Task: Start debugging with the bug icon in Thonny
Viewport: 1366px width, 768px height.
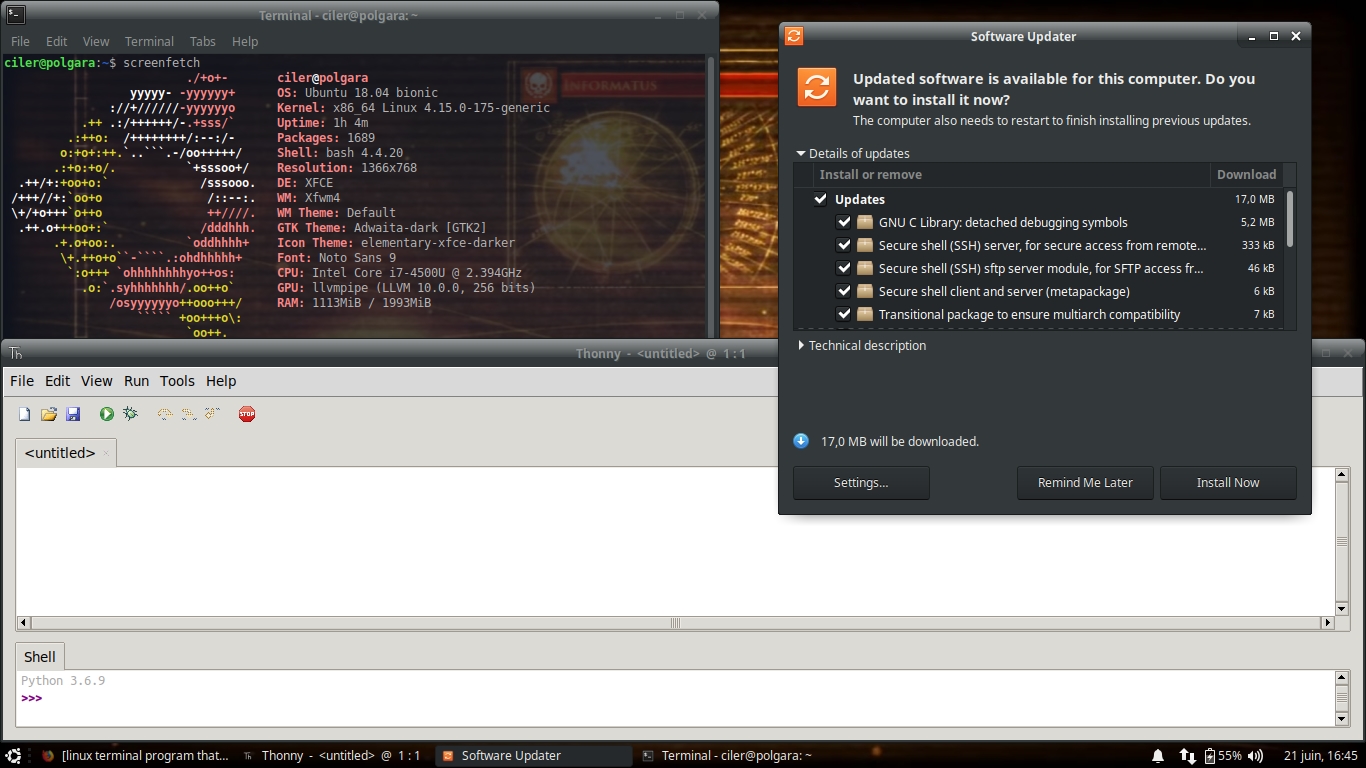Action: 130,414
